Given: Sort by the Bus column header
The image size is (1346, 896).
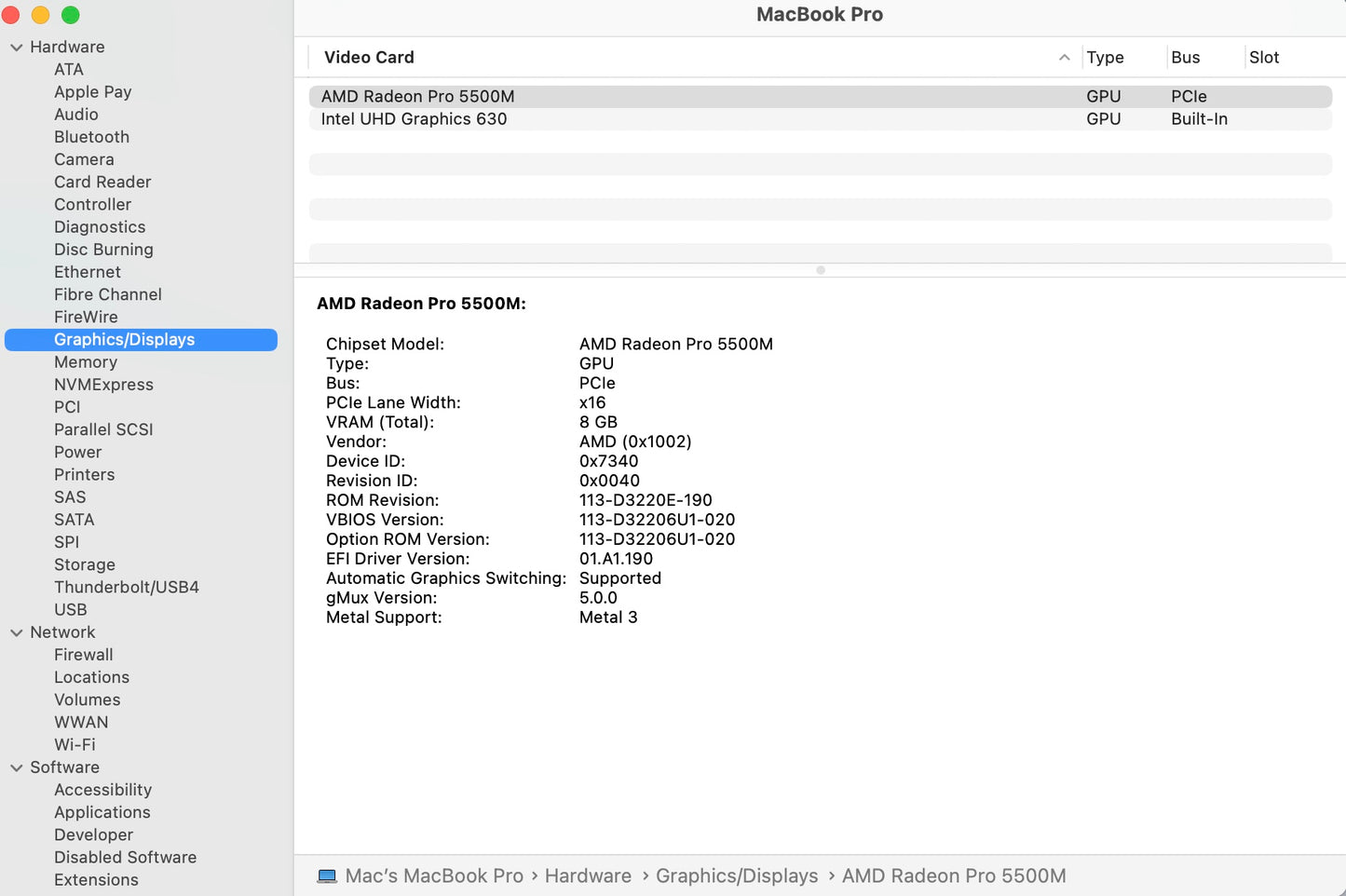Looking at the screenshot, I should click(x=1185, y=58).
